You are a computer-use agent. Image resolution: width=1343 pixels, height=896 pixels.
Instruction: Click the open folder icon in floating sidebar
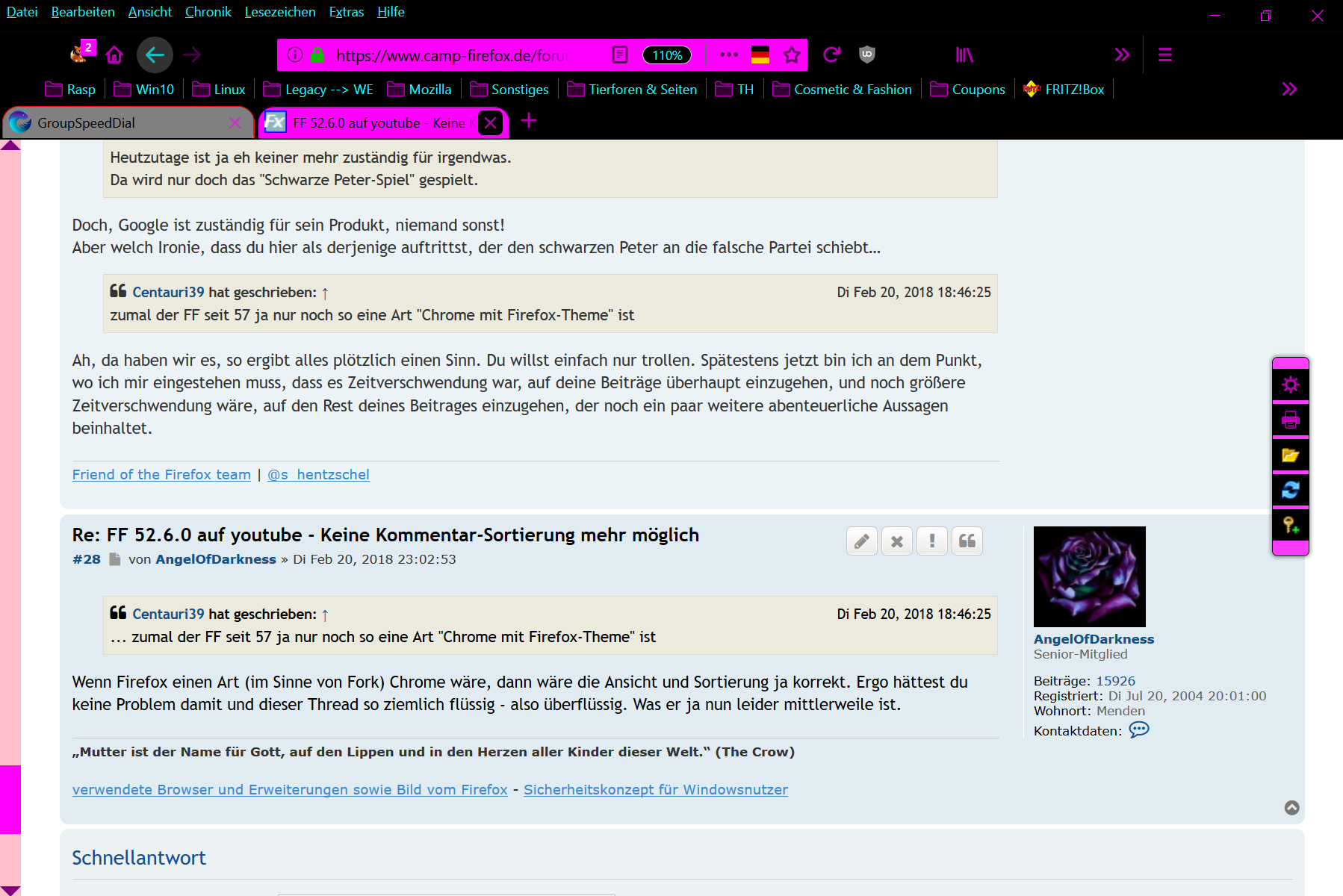1291,455
